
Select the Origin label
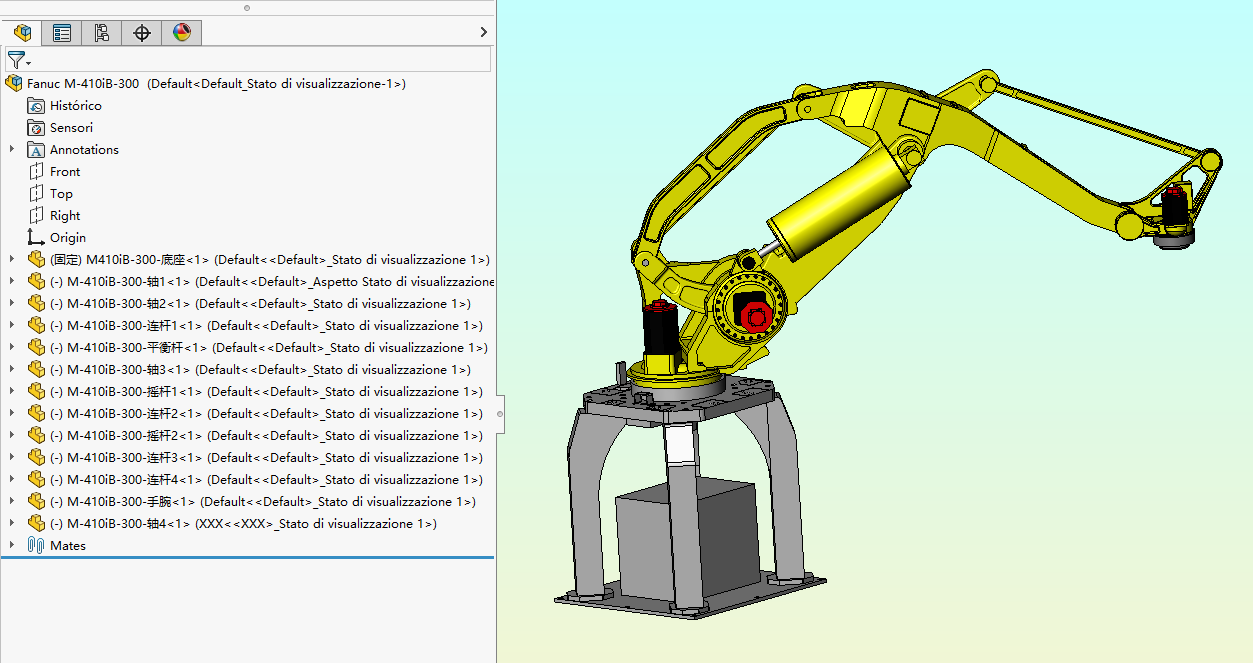click(68, 238)
